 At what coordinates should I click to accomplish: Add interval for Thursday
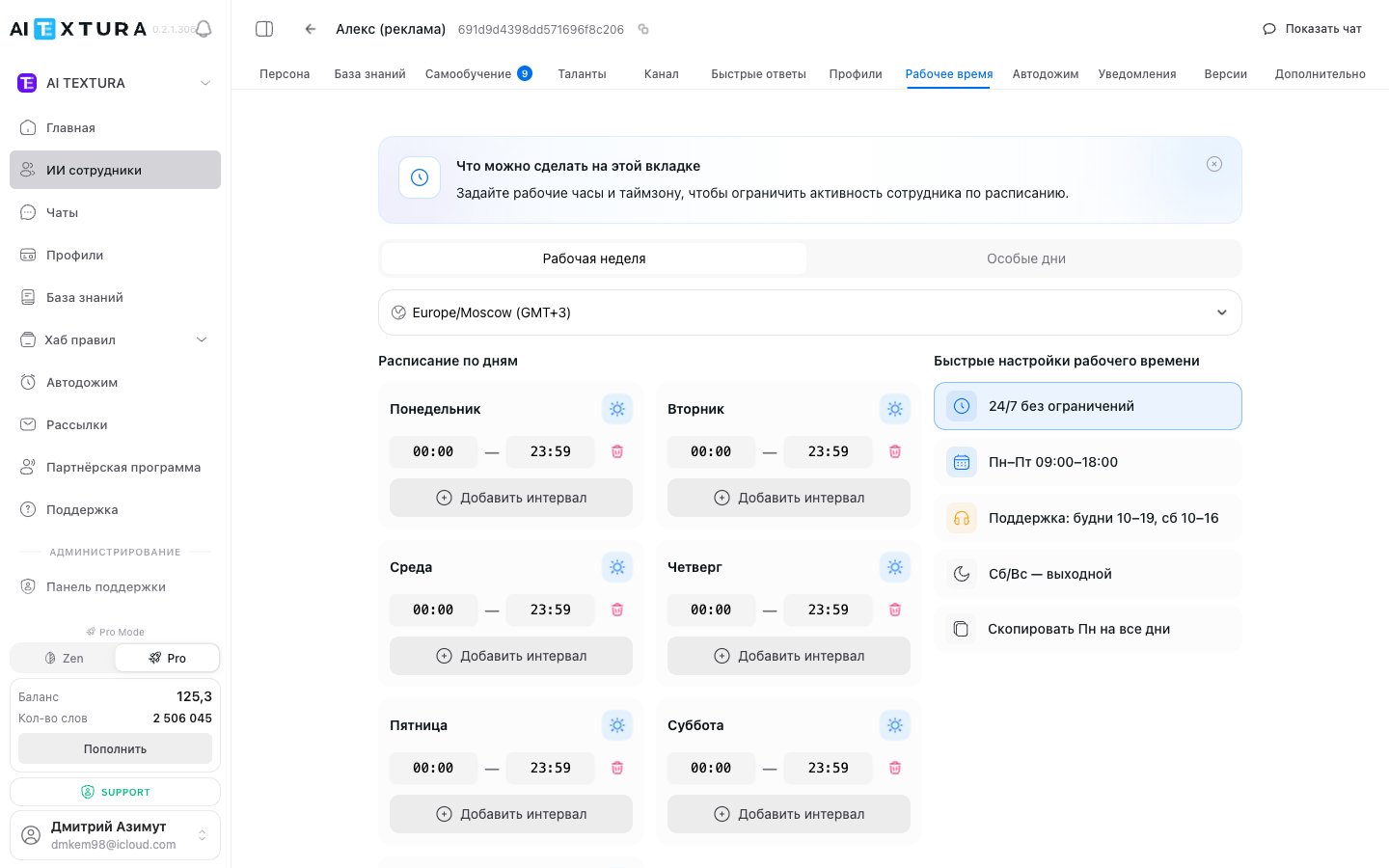click(789, 656)
